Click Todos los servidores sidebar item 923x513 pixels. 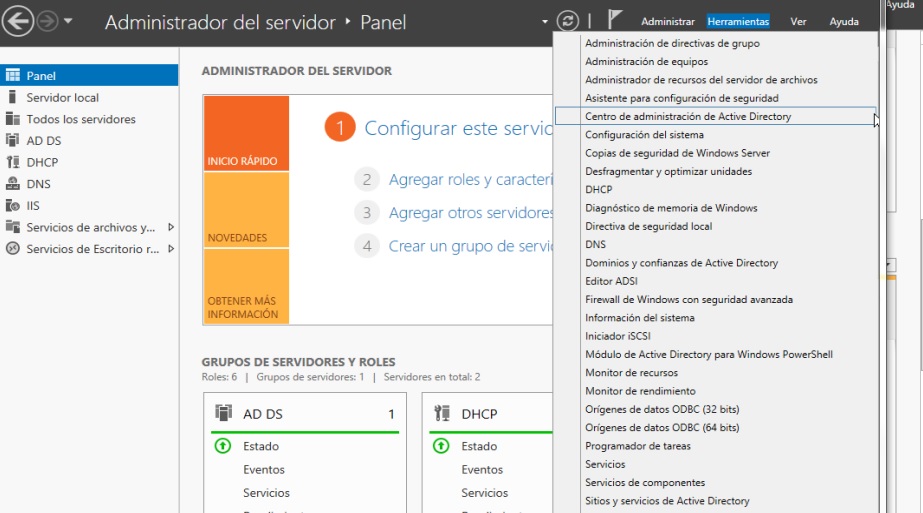coord(80,119)
